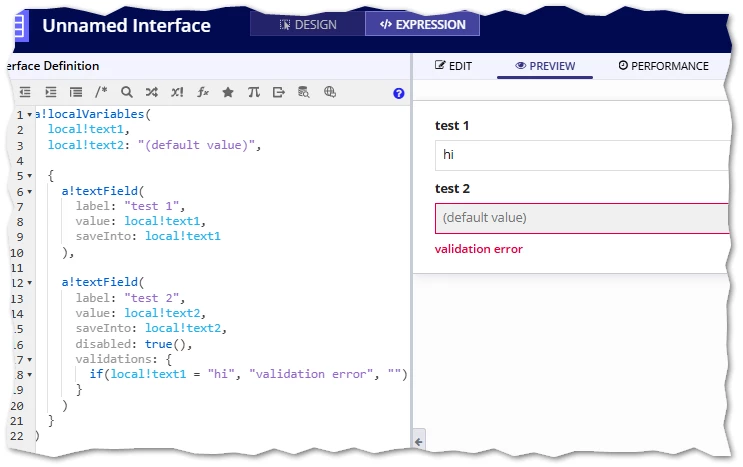Click local!text1, declaration on line 2

(89, 129)
